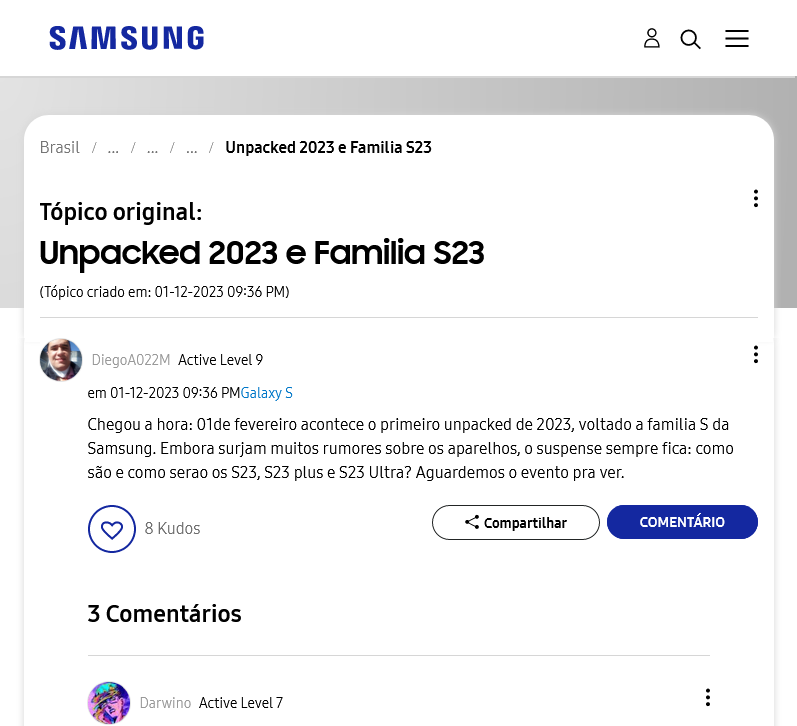Open the first collapsed breadcrumb ellipsis
Viewport: 797px width, 726px height.
click(113, 148)
